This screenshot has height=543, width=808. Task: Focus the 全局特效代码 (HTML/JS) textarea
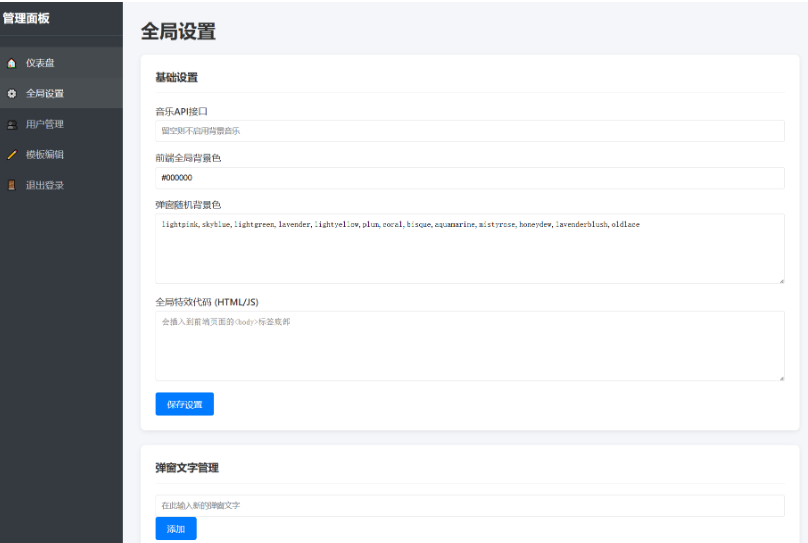tap(470, 346)
